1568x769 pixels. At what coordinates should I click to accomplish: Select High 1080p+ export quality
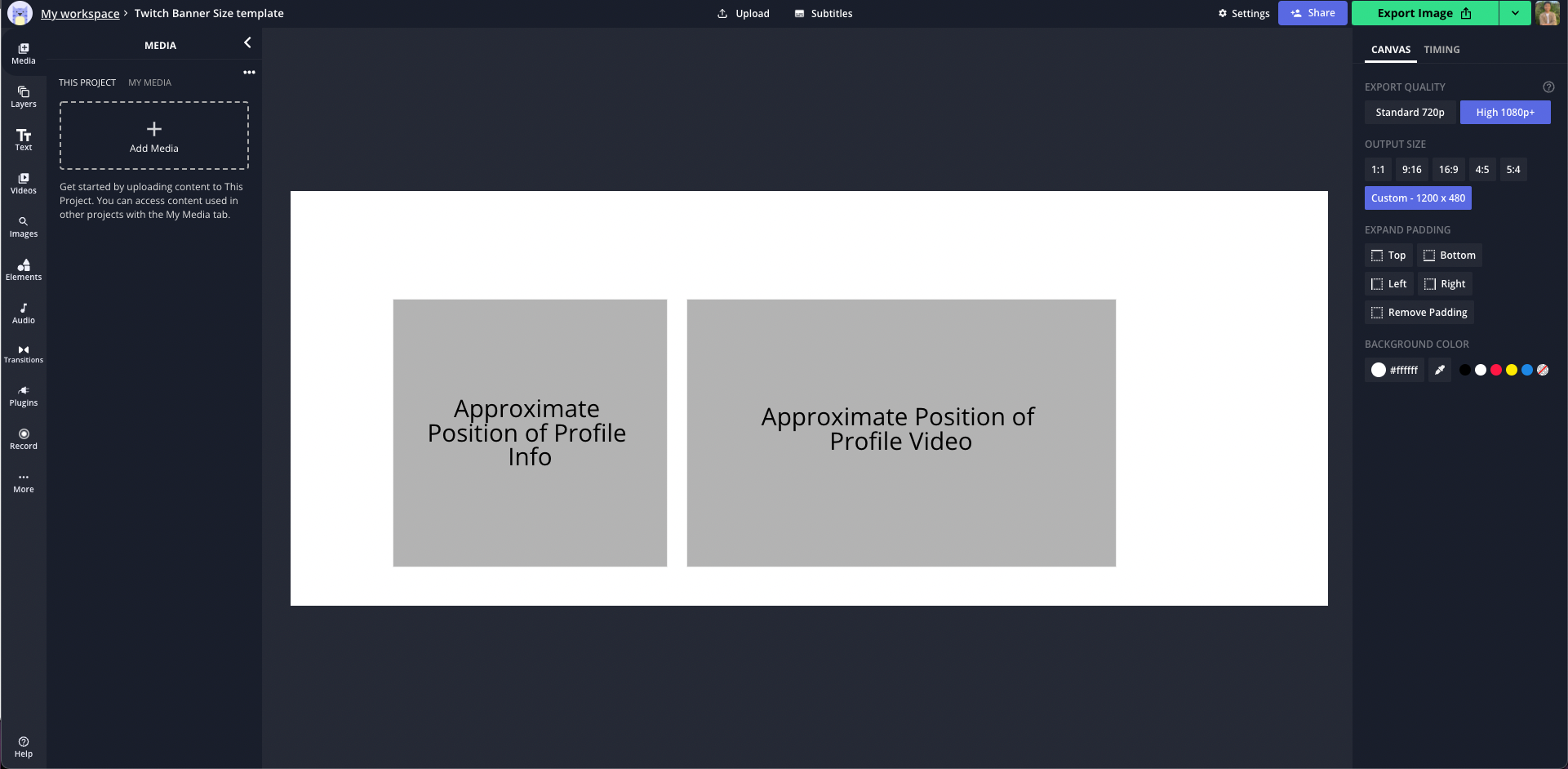click(x=1504, y=113)
